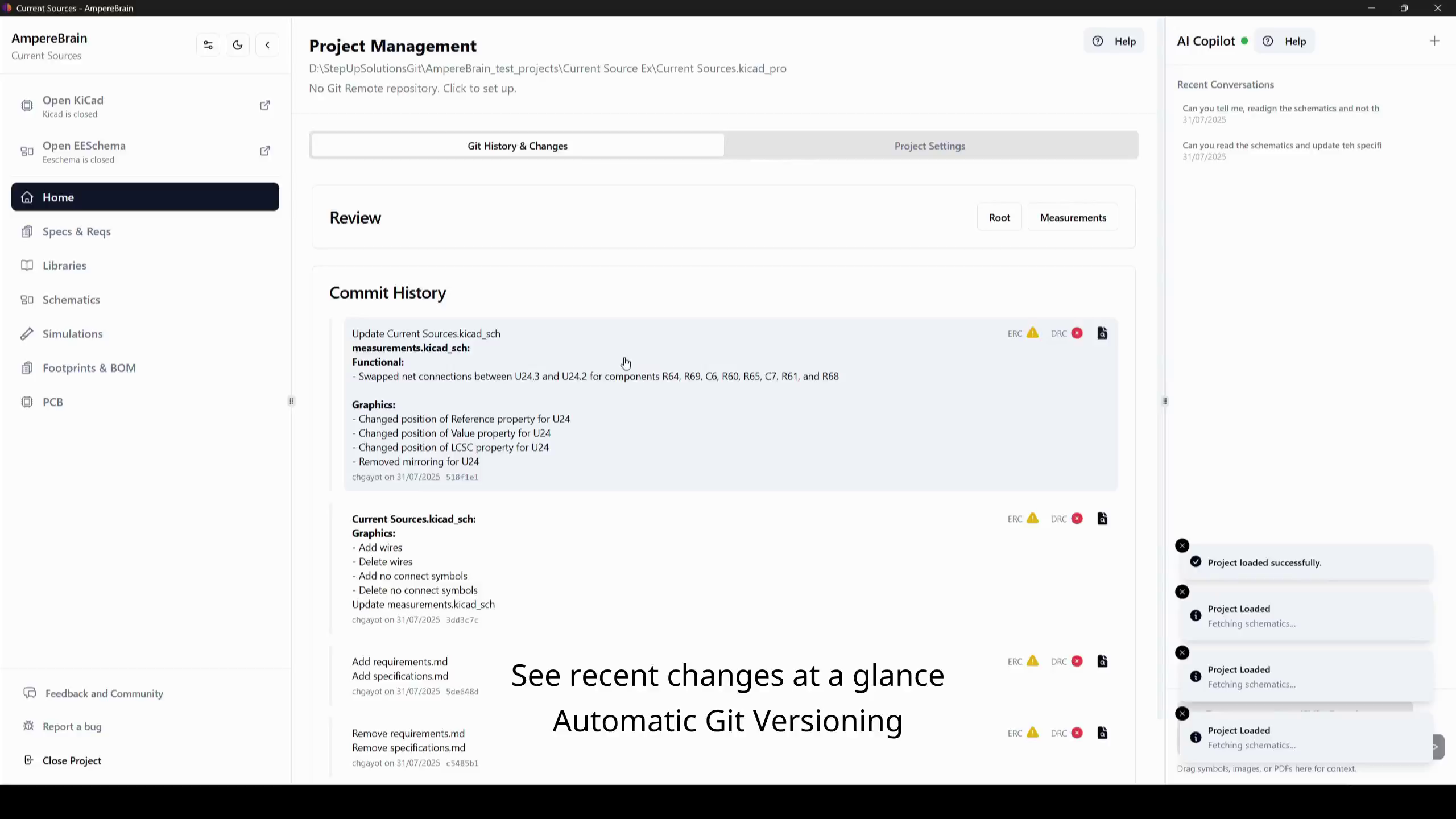Dismiss 'Project loaded successfully' notification

(1182, 545)
